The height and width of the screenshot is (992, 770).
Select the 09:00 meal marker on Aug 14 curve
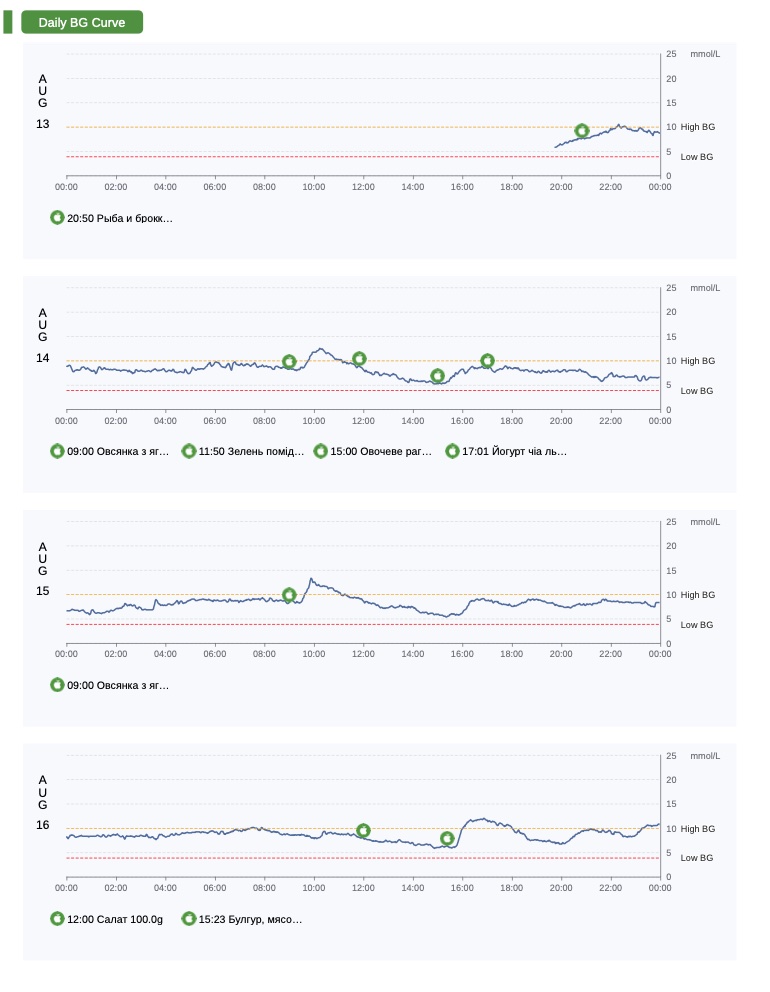pyautogui.click(x=289, y=362)
